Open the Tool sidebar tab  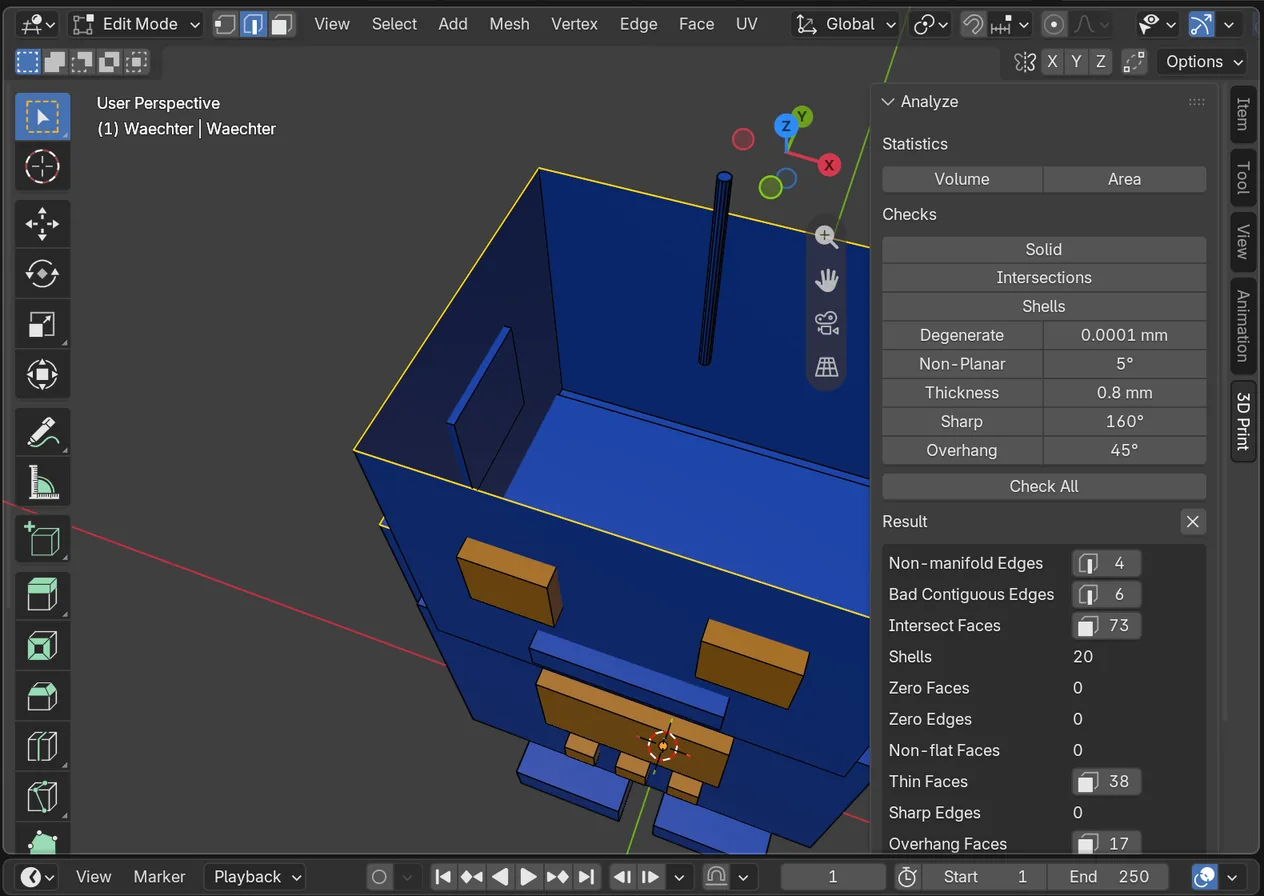pos(1243,177)
